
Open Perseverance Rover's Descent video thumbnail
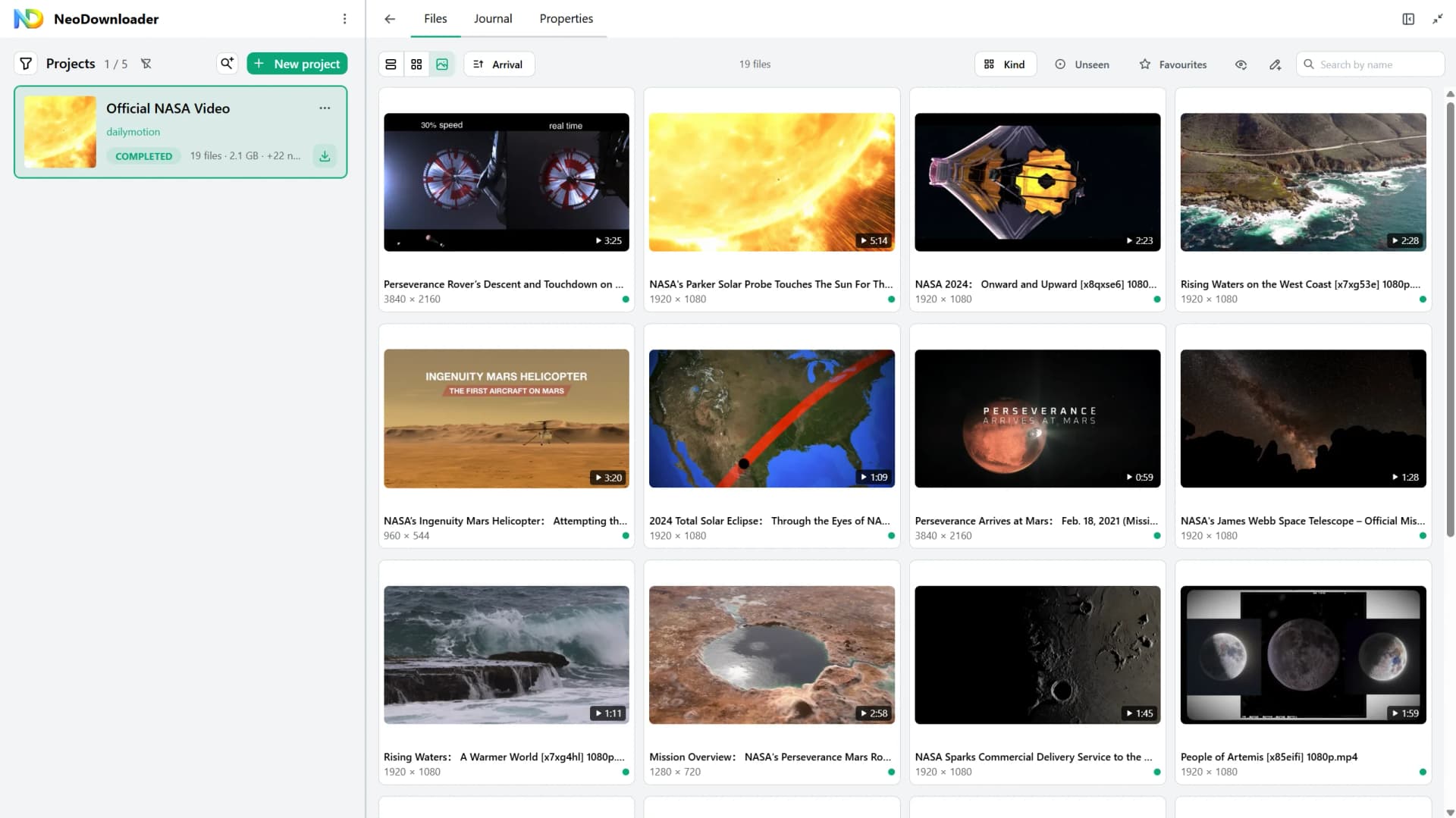pos(507,182)
